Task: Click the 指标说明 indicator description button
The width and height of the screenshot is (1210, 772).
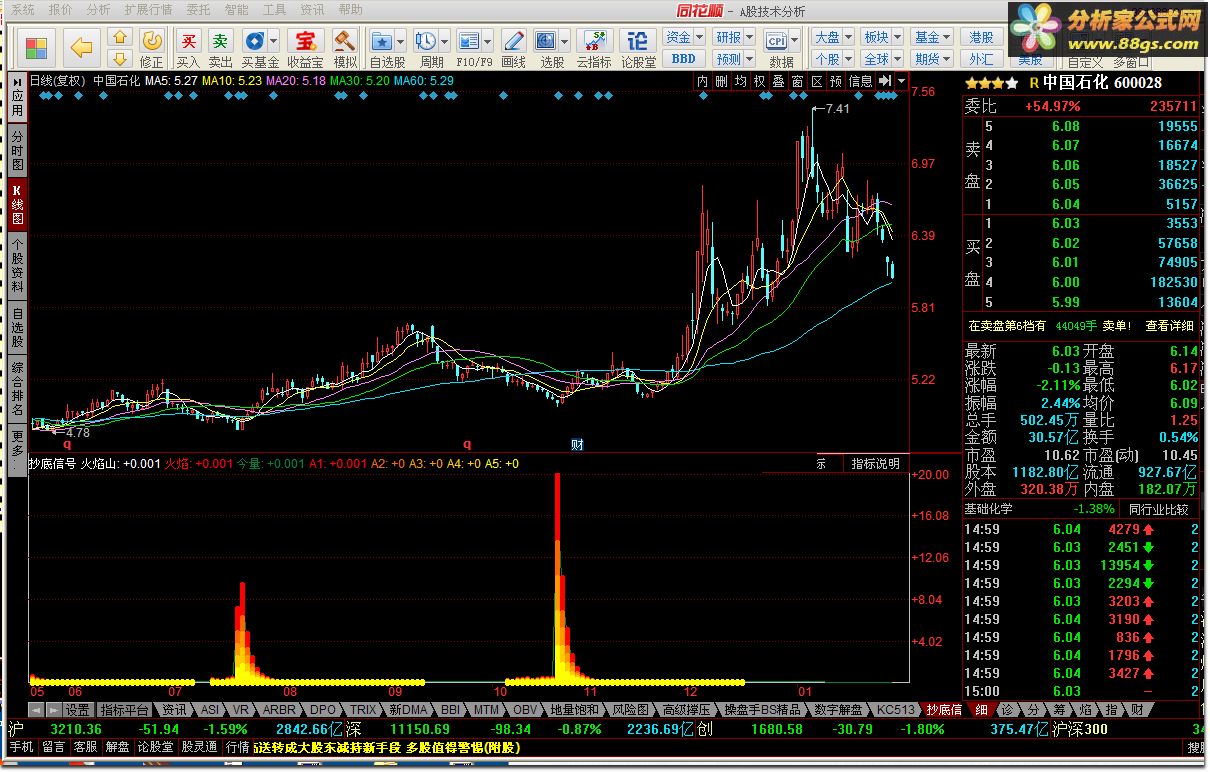Action: coord(875,464)
